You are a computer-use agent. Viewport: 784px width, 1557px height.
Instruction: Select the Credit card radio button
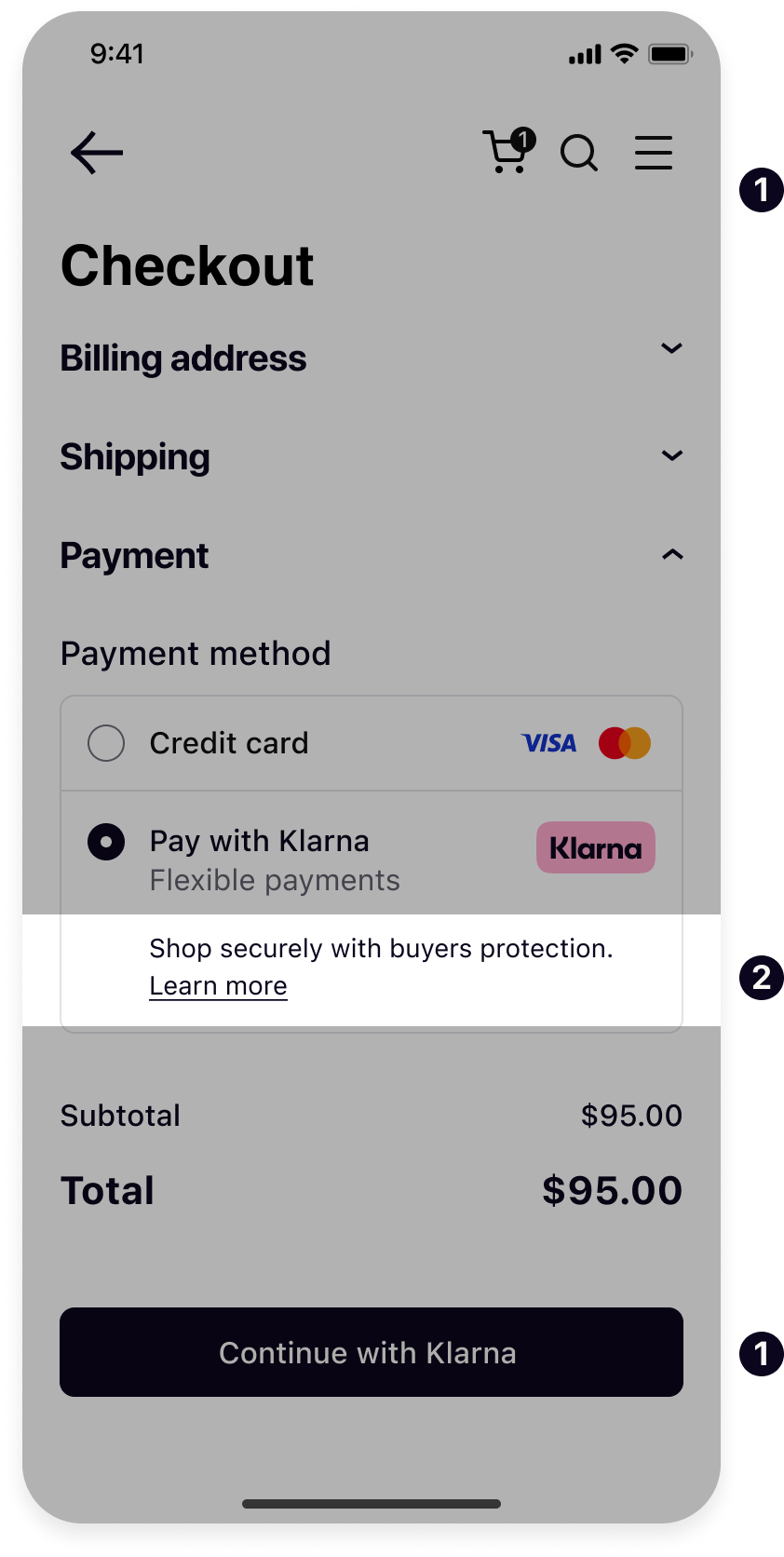pyautogui.click(x=106, y=743)
